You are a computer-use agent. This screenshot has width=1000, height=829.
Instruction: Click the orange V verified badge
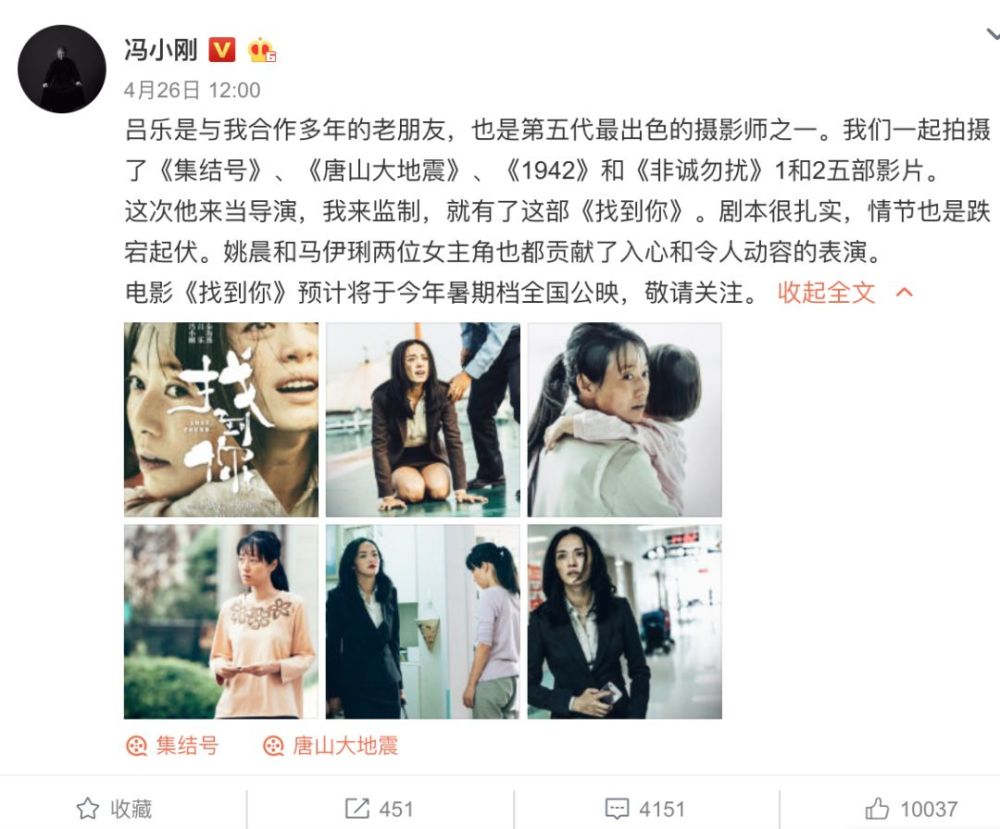222,49
